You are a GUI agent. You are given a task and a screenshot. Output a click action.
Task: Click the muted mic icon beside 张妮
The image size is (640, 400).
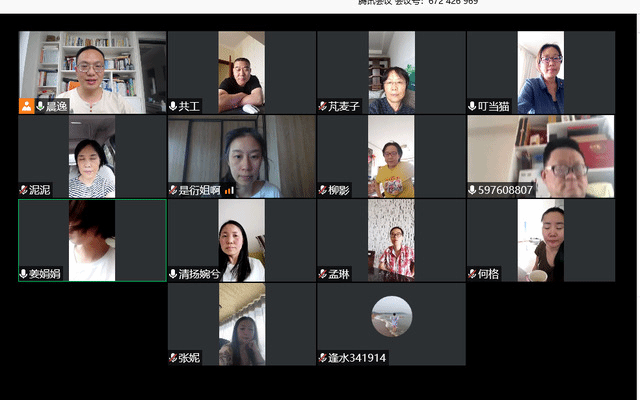coord(173,358)
